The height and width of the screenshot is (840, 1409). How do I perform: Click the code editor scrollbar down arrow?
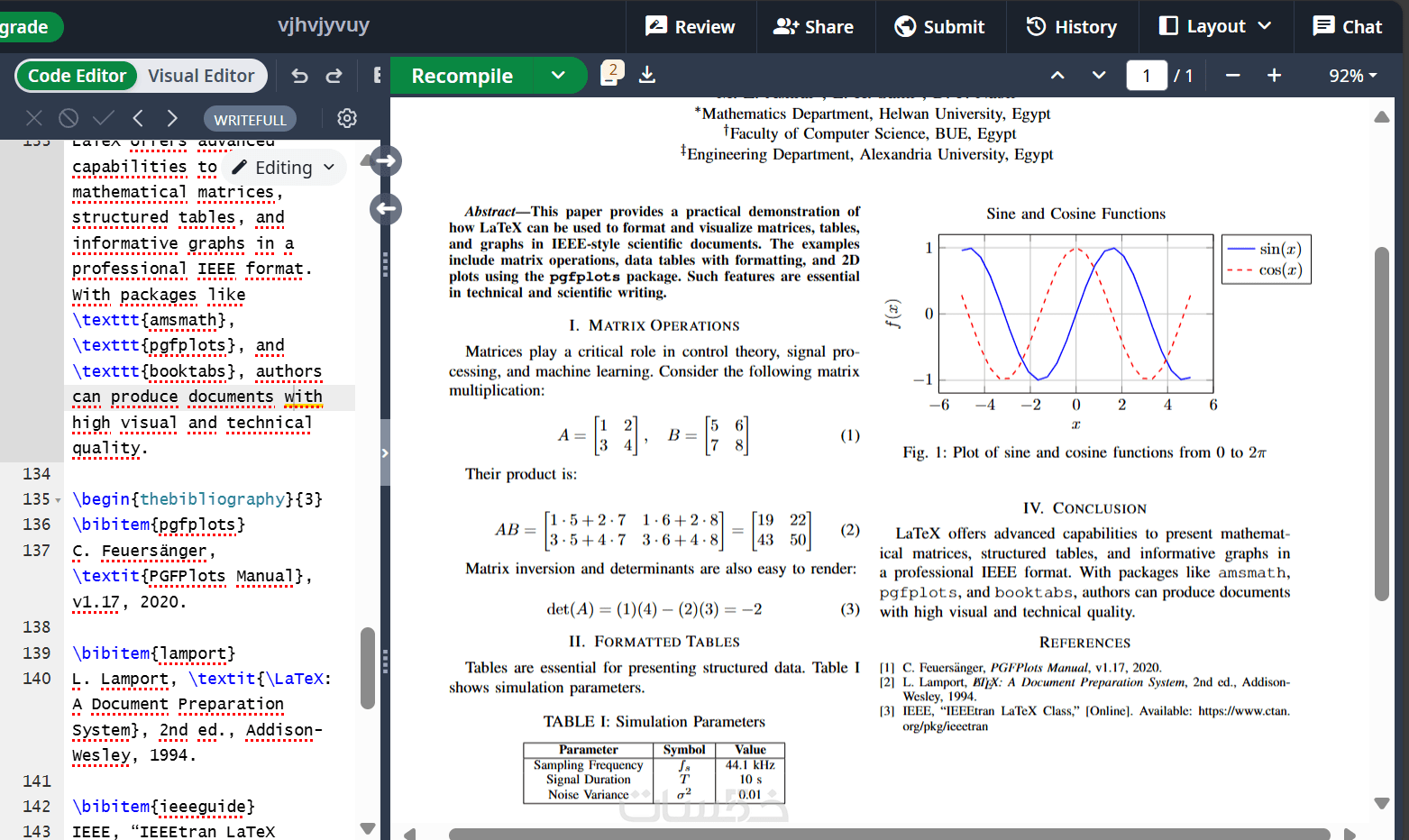point(367,828)
